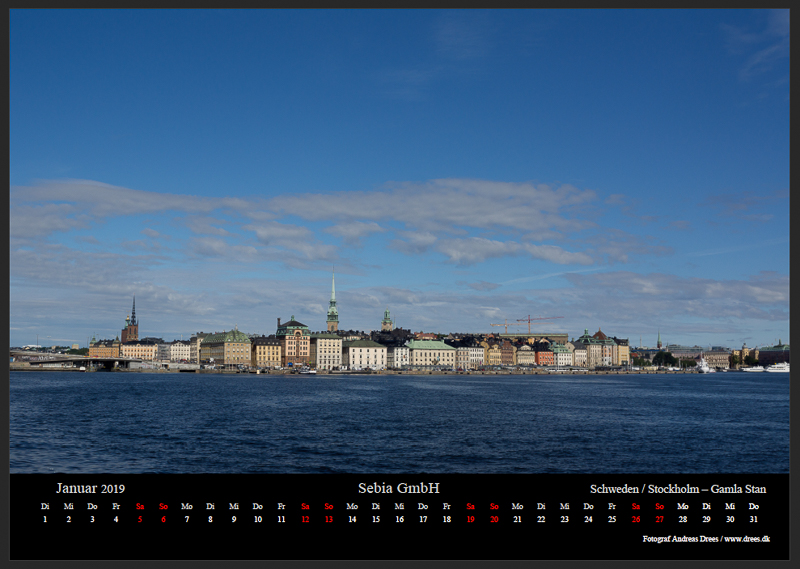Click the 'Sa' weekday label above date 5

point(140,506)
